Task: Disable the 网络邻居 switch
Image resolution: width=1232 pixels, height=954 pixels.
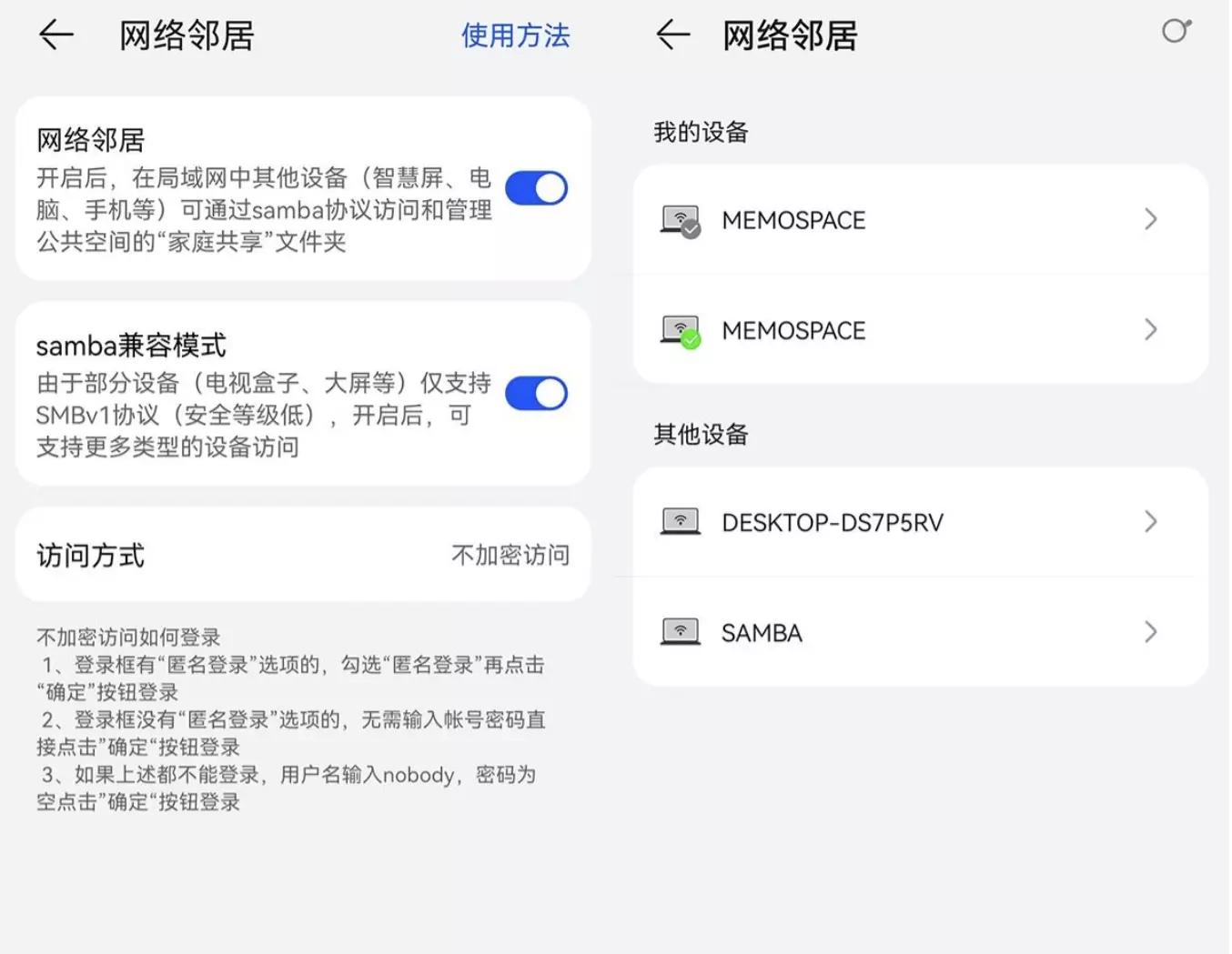Action: 537,188
